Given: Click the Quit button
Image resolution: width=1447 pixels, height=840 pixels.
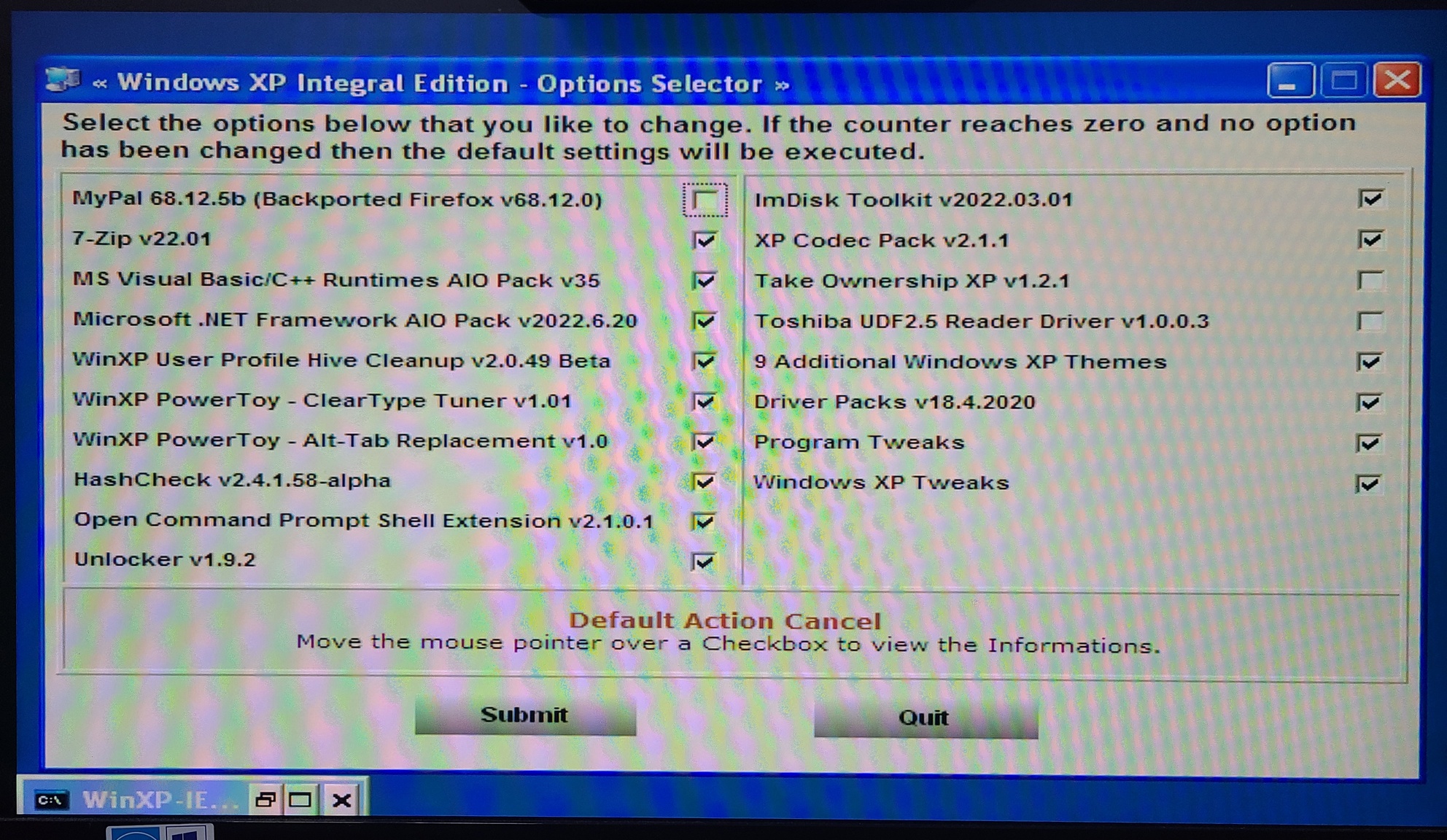Looking at the screenshot, I should coord(924,717).
